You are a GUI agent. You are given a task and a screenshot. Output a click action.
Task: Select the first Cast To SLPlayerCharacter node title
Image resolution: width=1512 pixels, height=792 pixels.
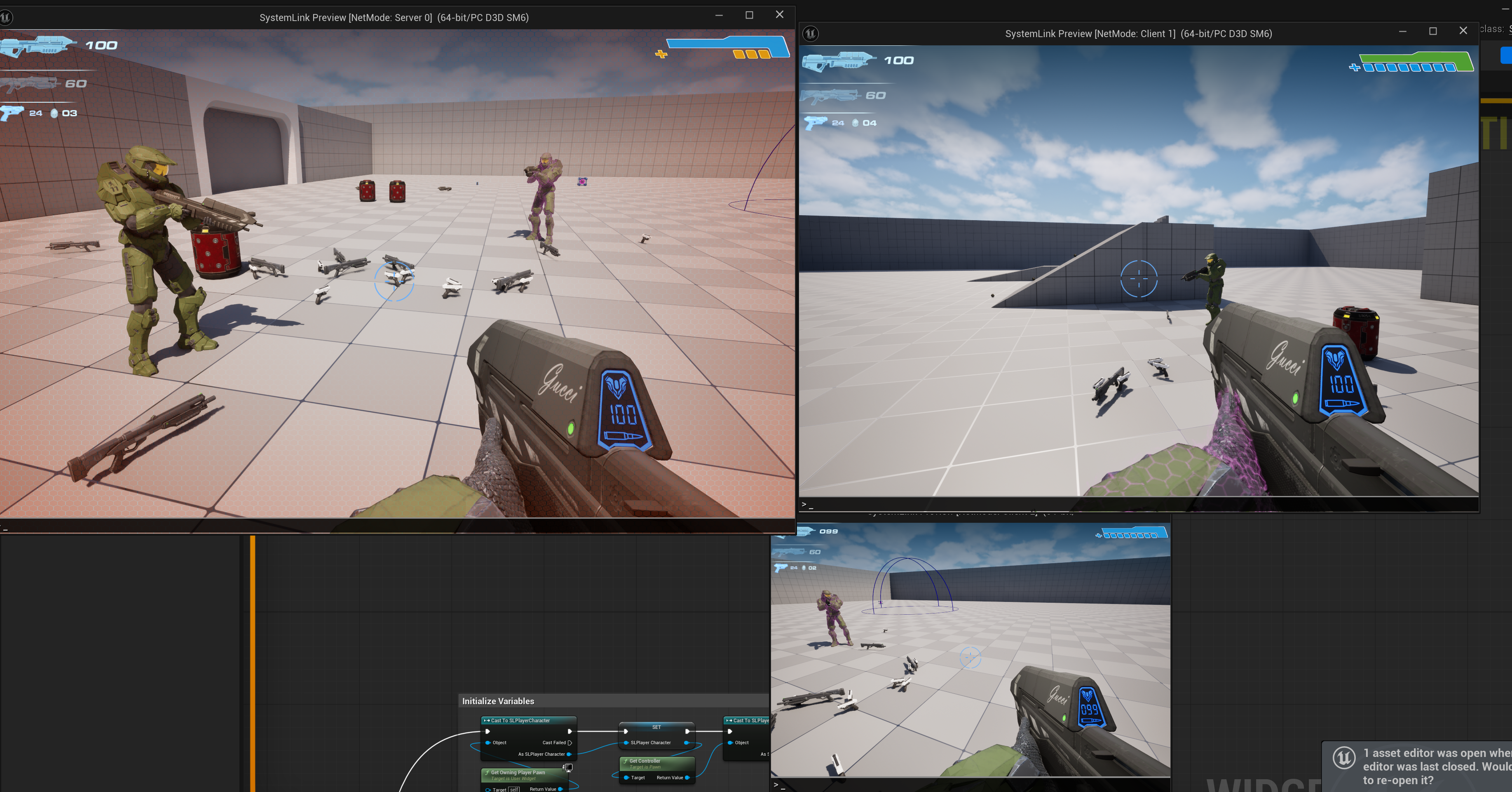pyautogui.click(x=520, y=720)
